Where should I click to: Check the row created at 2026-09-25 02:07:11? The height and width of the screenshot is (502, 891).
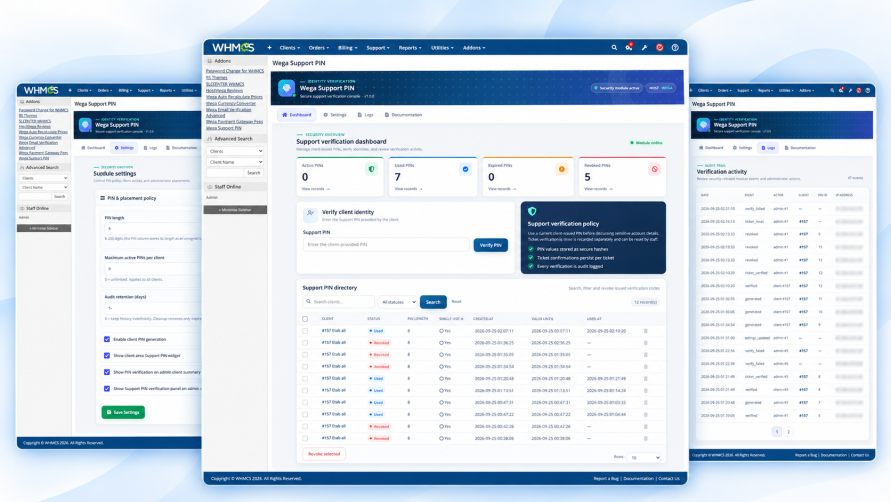pyautogui.click(x=305, y=331)
